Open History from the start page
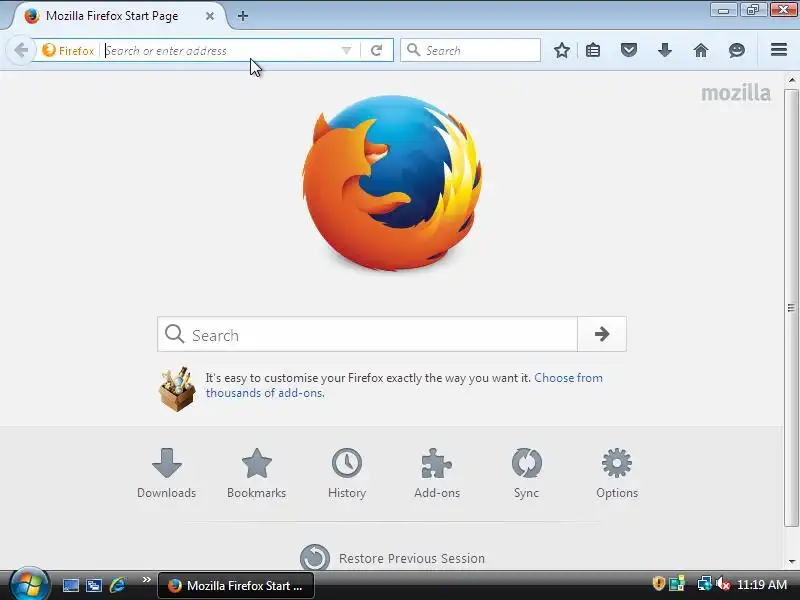Viewport: 800px width, 600px height. (x=347, y=473)
